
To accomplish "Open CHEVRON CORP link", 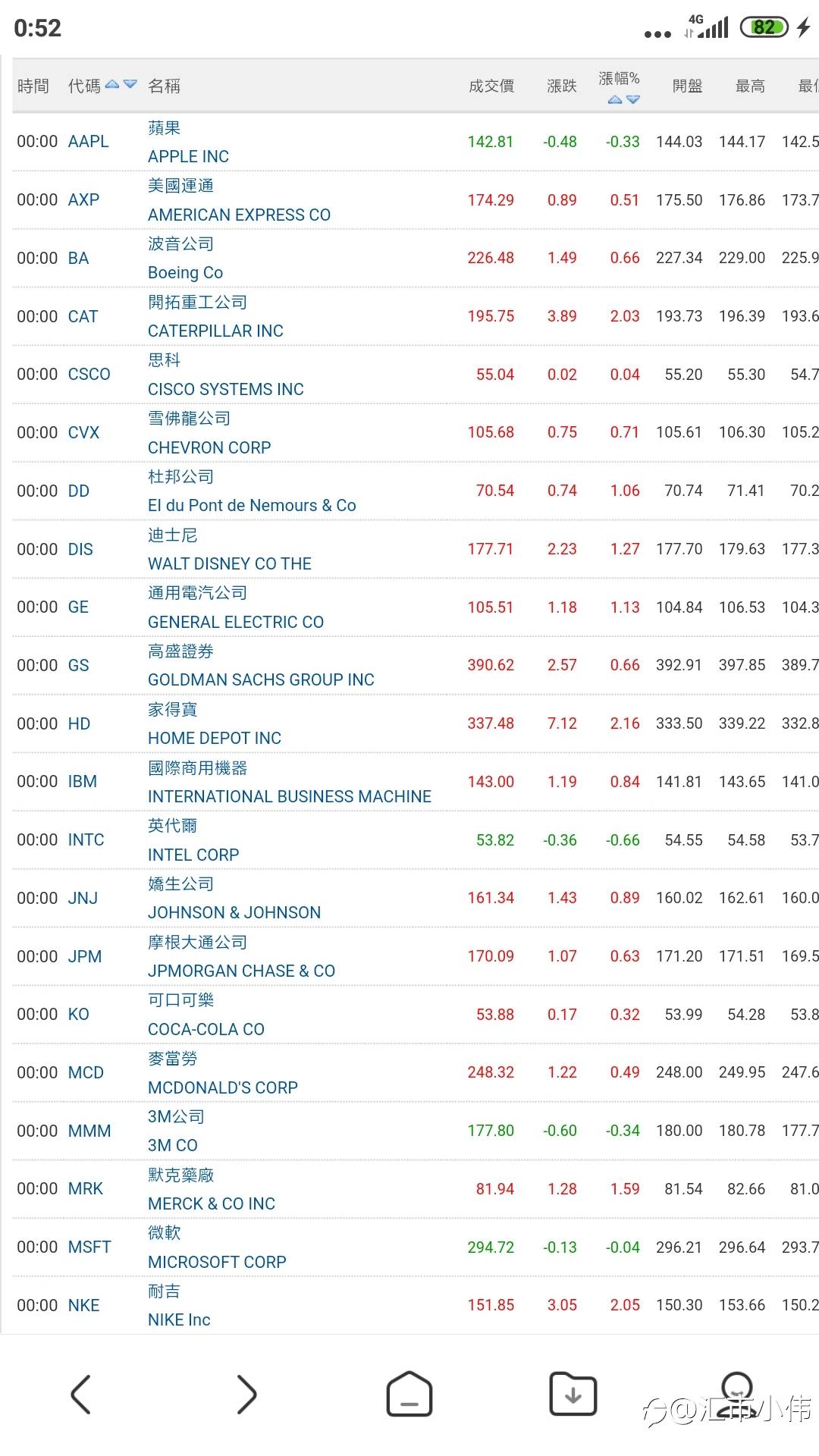I will tap(209, 448).
